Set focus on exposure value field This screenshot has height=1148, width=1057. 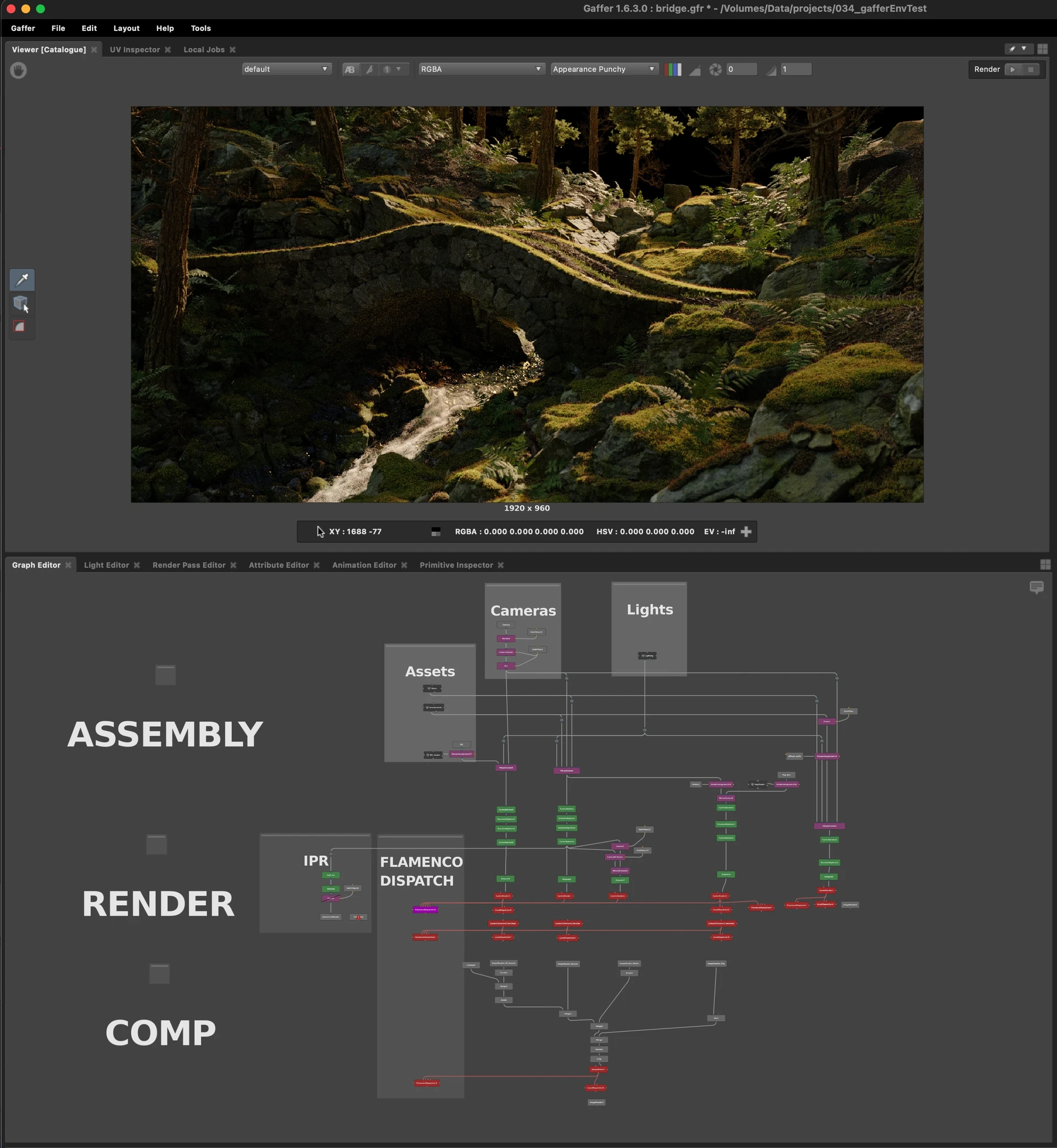point(741,69)
